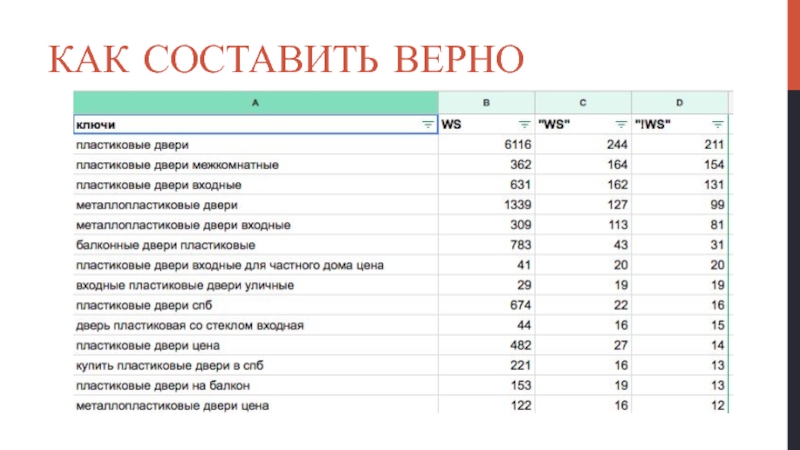The width and height of the screenshot is (800, 450).
Task: Click value 31 in column D
Action: pos(717,245)
